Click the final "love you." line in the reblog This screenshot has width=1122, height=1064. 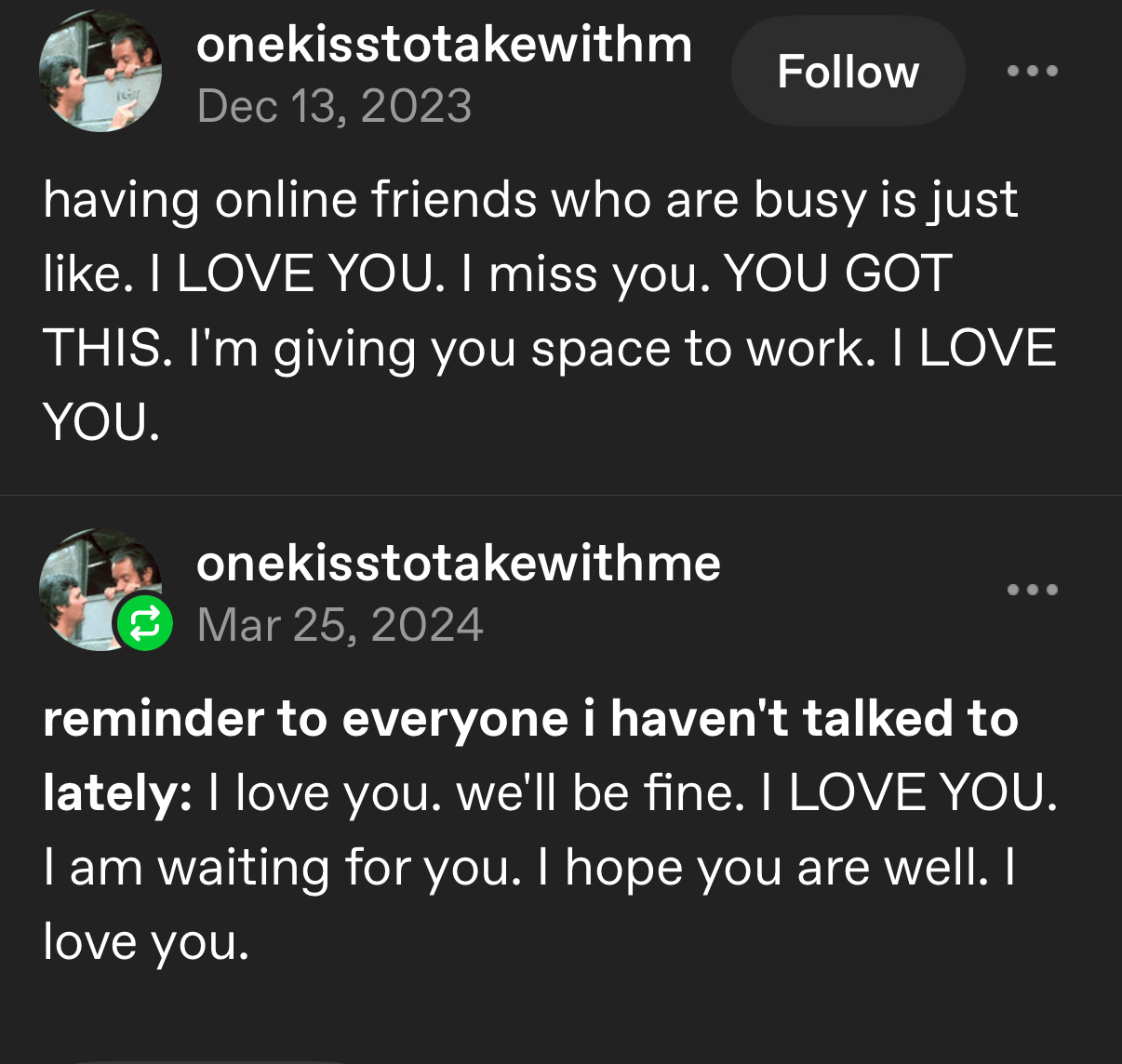tap(146, 942)
